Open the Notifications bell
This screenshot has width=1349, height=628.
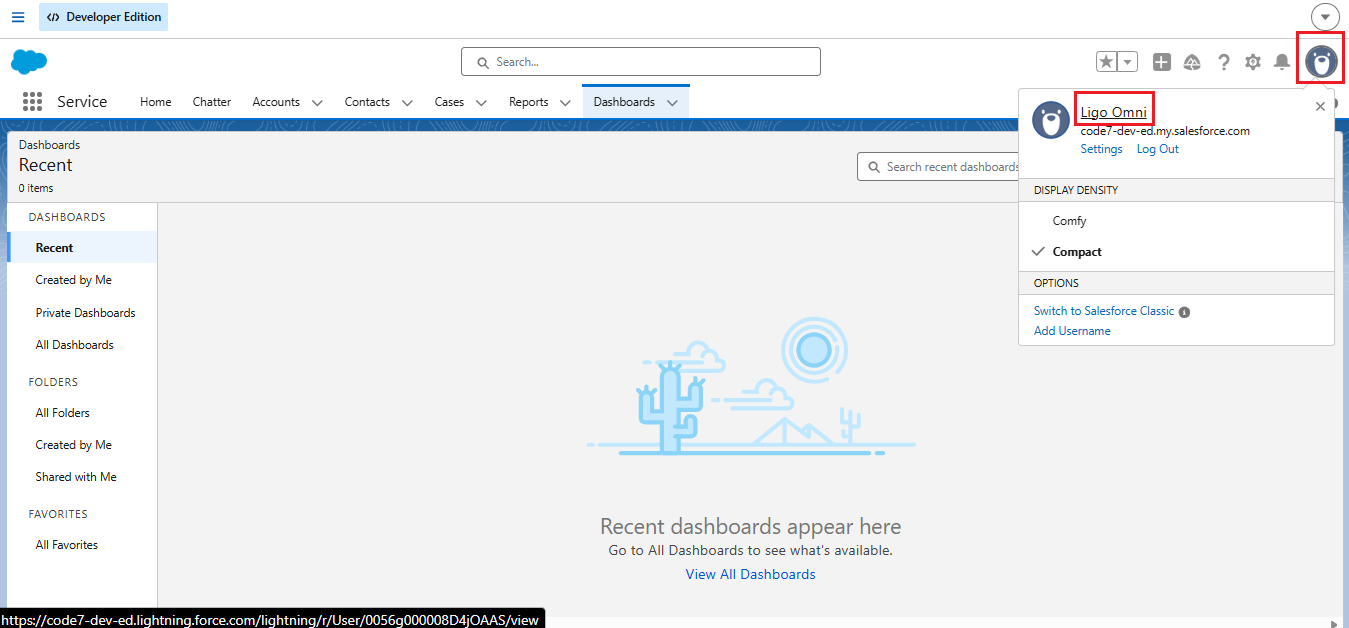tap(1282, 62)
